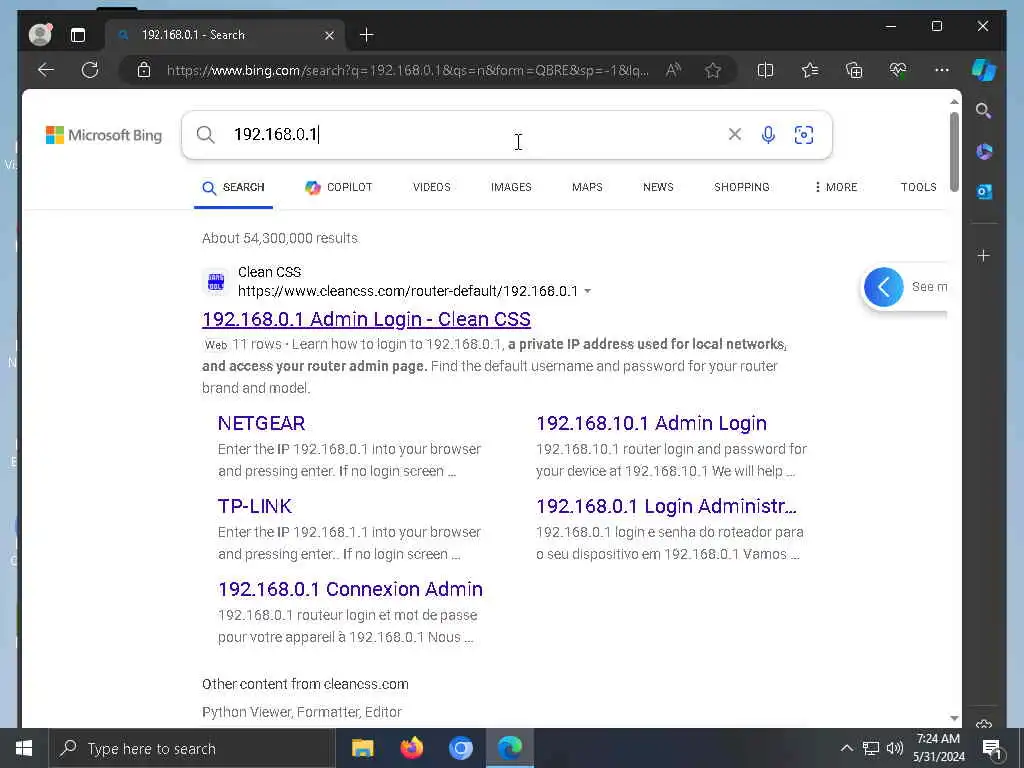This screenshot has width=1024, height=768.
Task: Click the Bing search magnifier icon
Action: 206,135
